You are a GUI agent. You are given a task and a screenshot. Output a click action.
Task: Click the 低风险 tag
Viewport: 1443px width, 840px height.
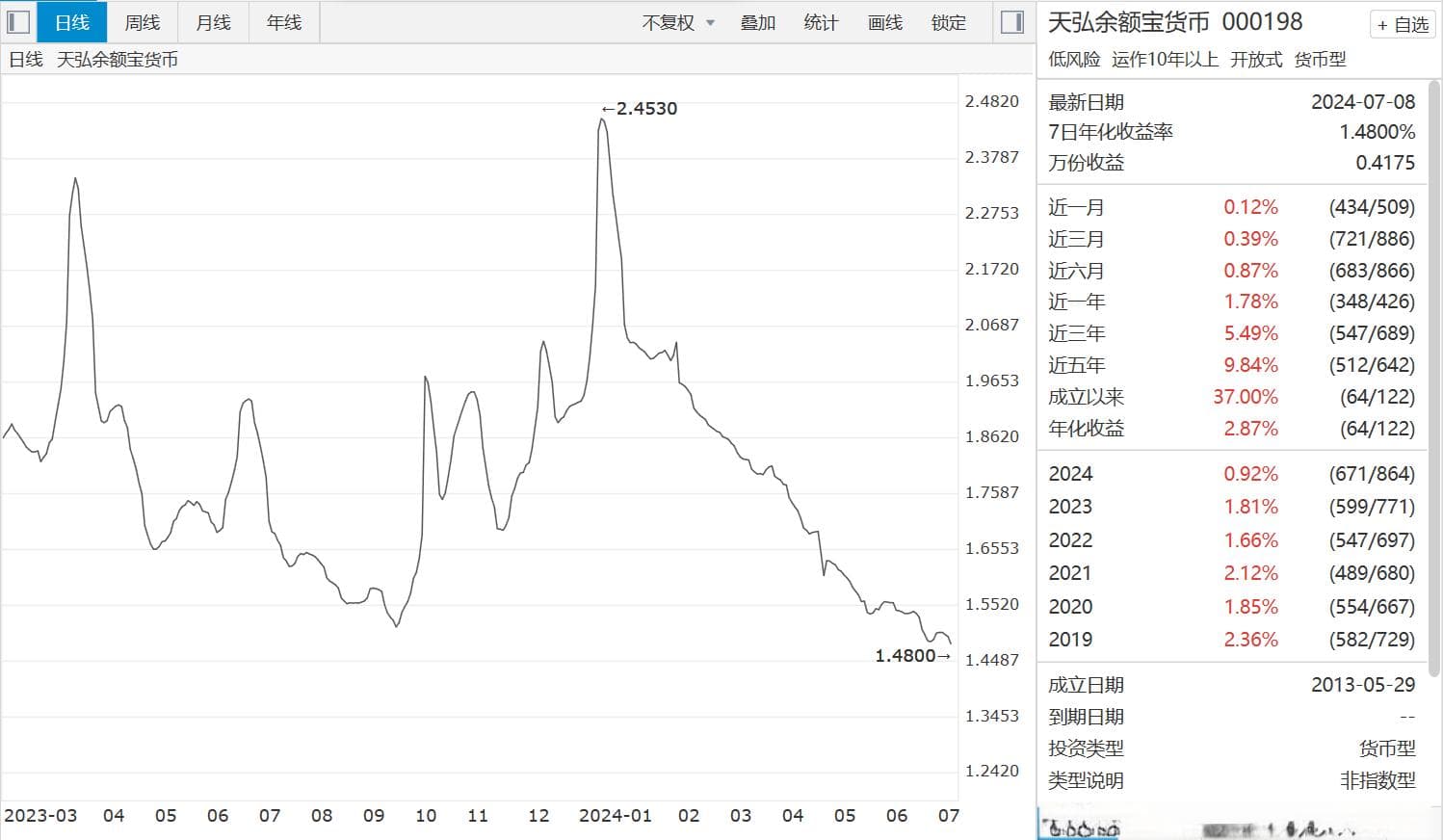click(x=1074, y=60)
